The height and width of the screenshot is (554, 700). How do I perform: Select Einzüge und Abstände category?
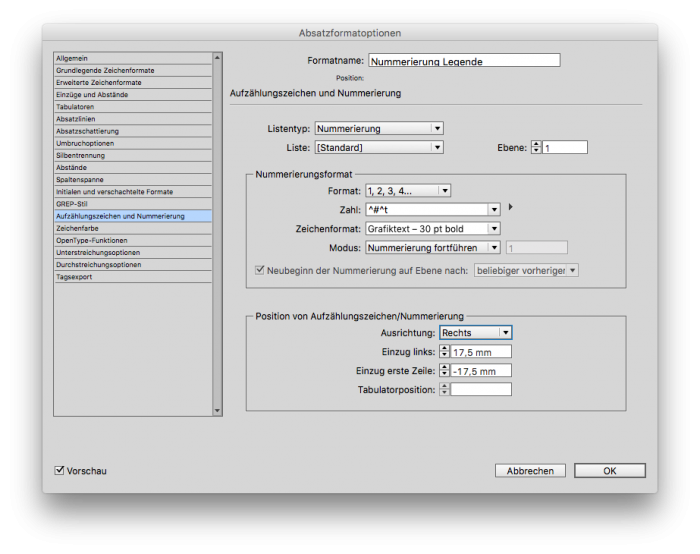click(x=133, y=95)
